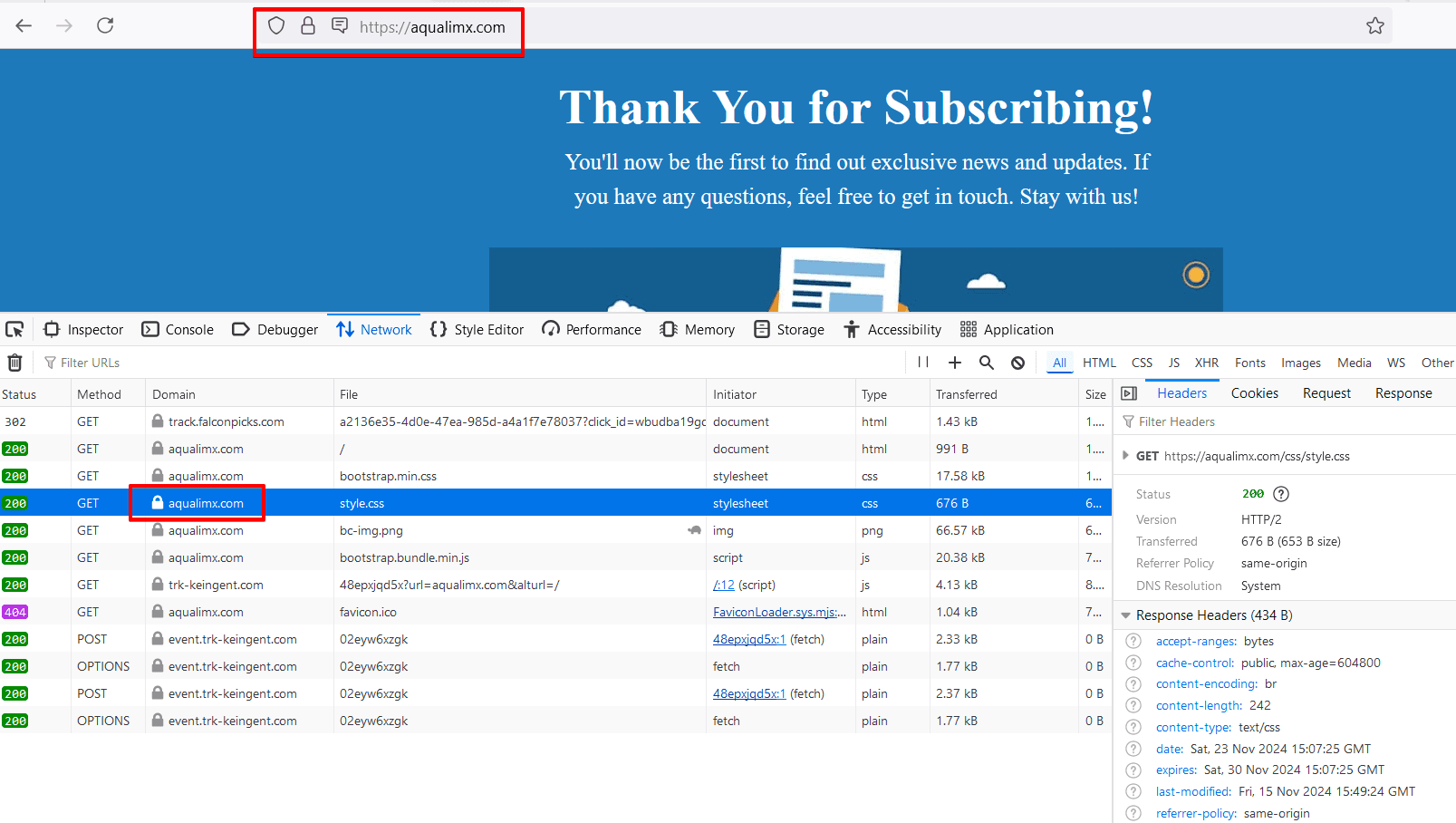Select the bootstrap.min.css request row
Viewport: 1456px width, 823px height.
click(555, 476)
